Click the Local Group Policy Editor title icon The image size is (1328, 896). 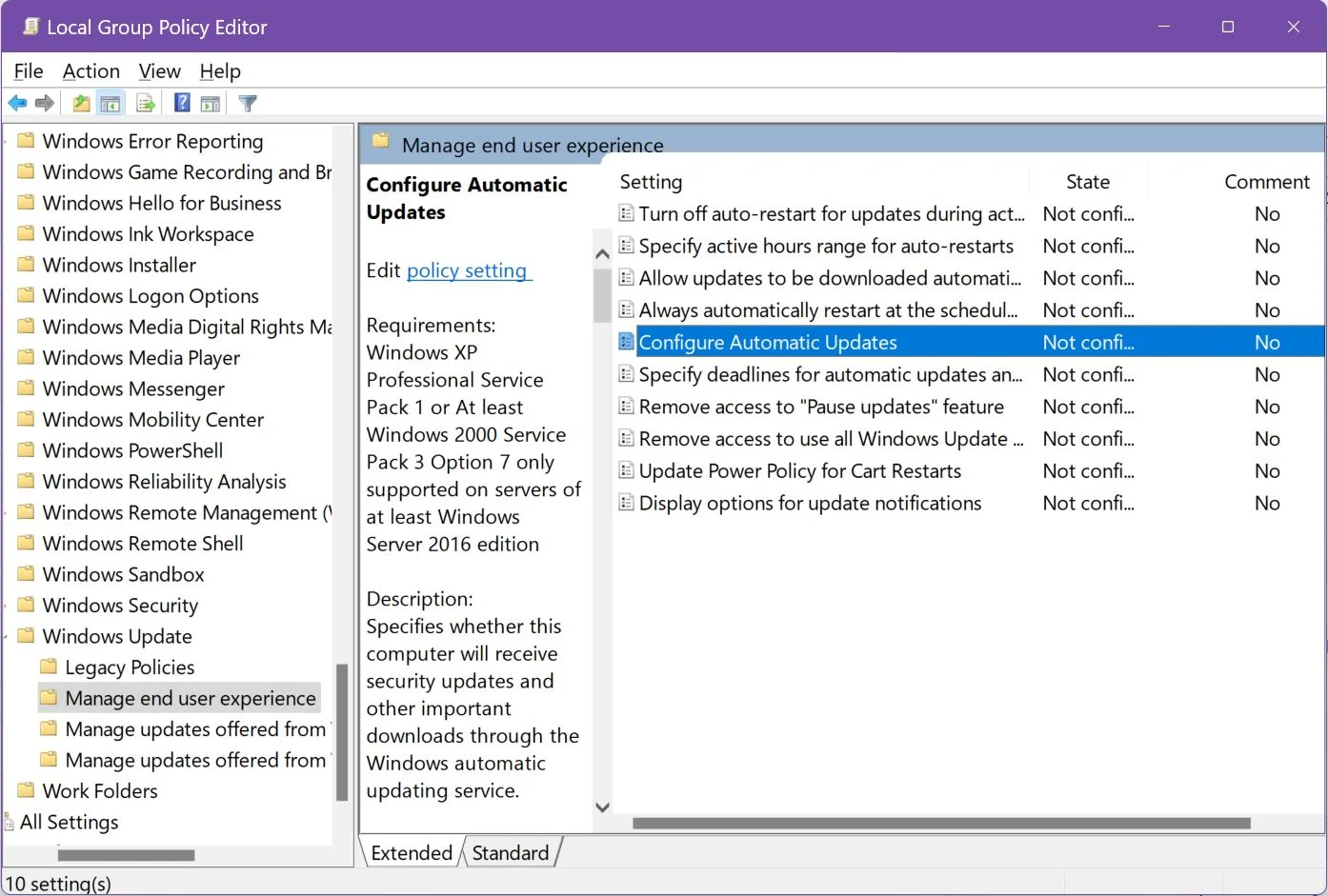(x=30, y=26)
